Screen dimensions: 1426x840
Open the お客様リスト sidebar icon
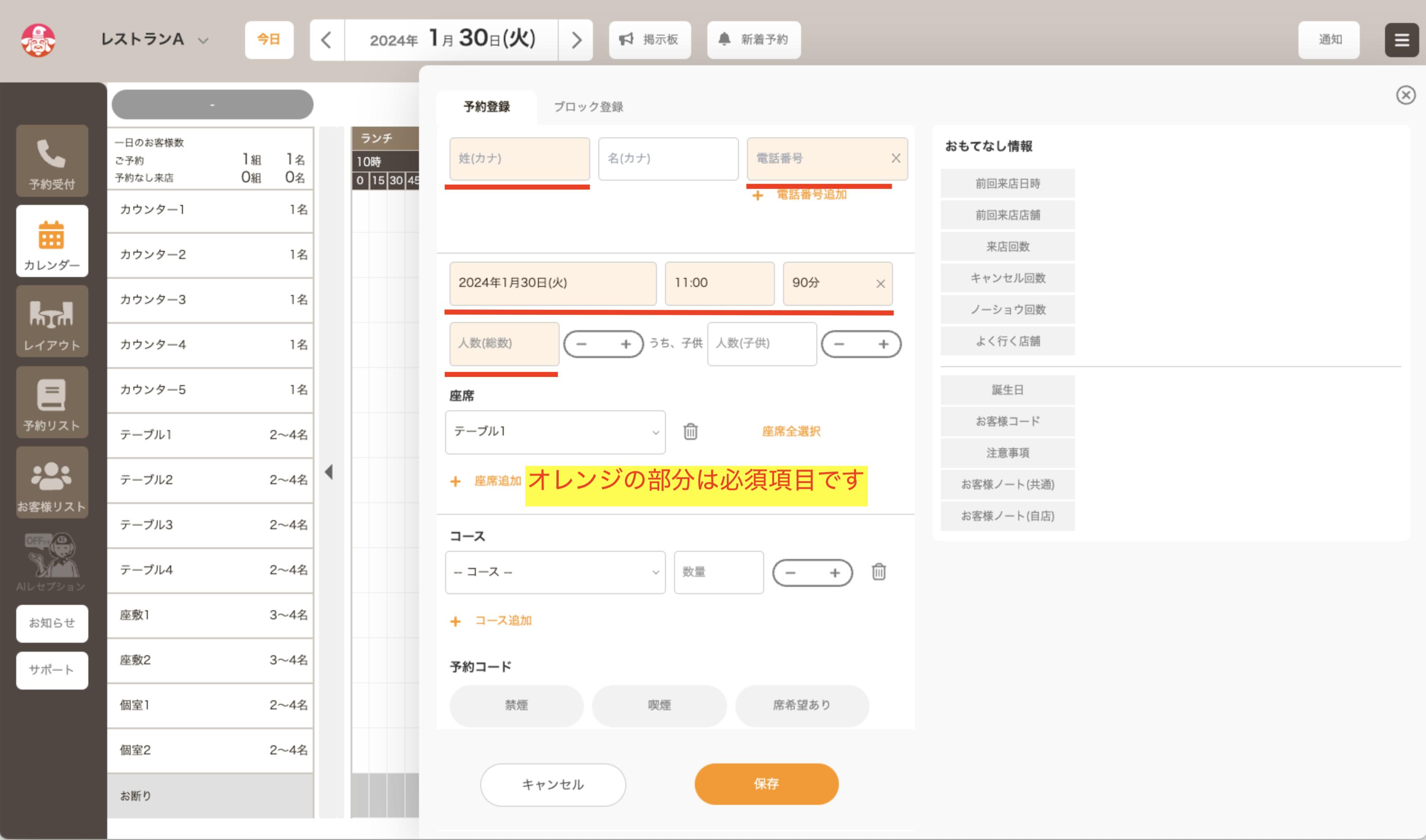(51, 483)
